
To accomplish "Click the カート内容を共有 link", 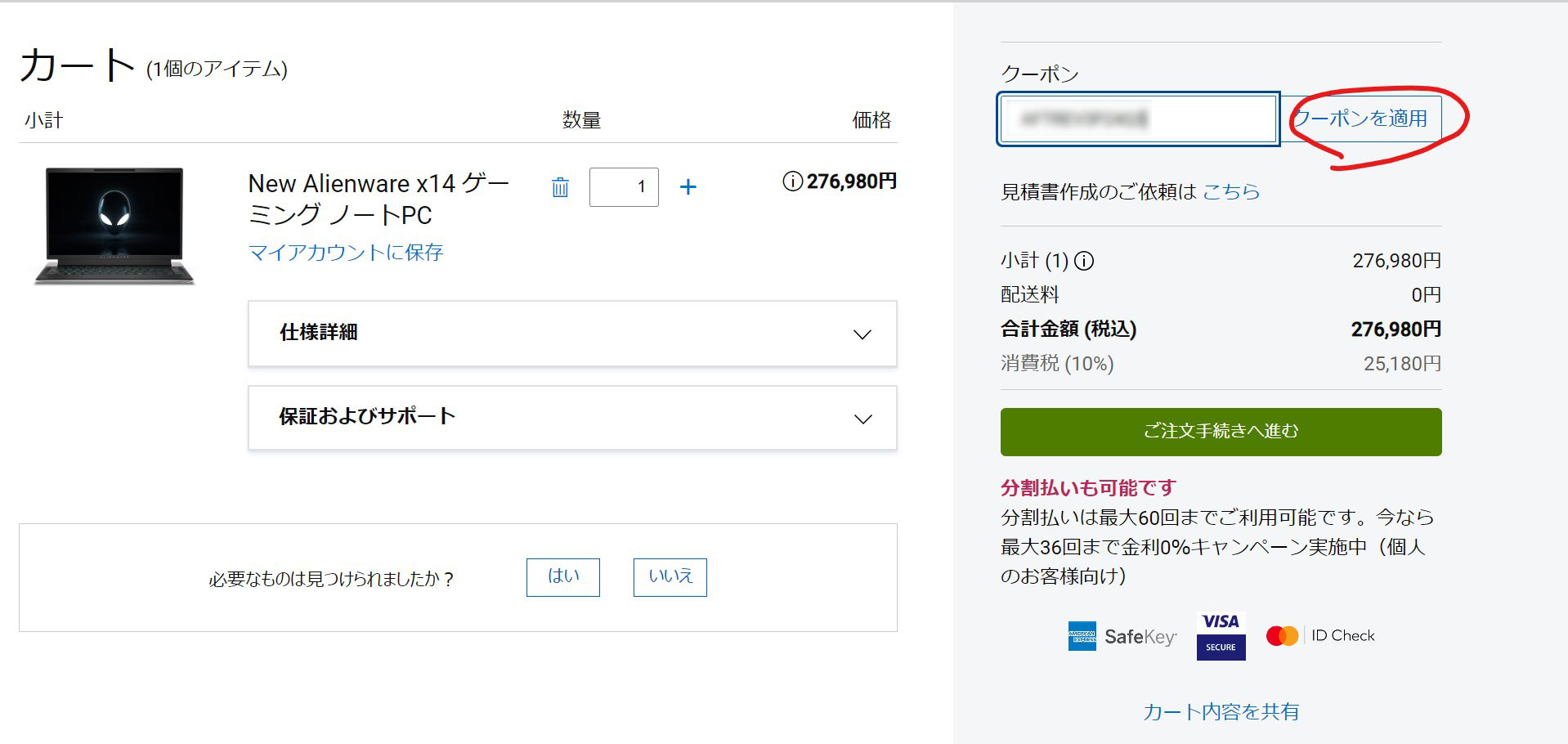I will pyautogui.click(x=1221, y=711).
